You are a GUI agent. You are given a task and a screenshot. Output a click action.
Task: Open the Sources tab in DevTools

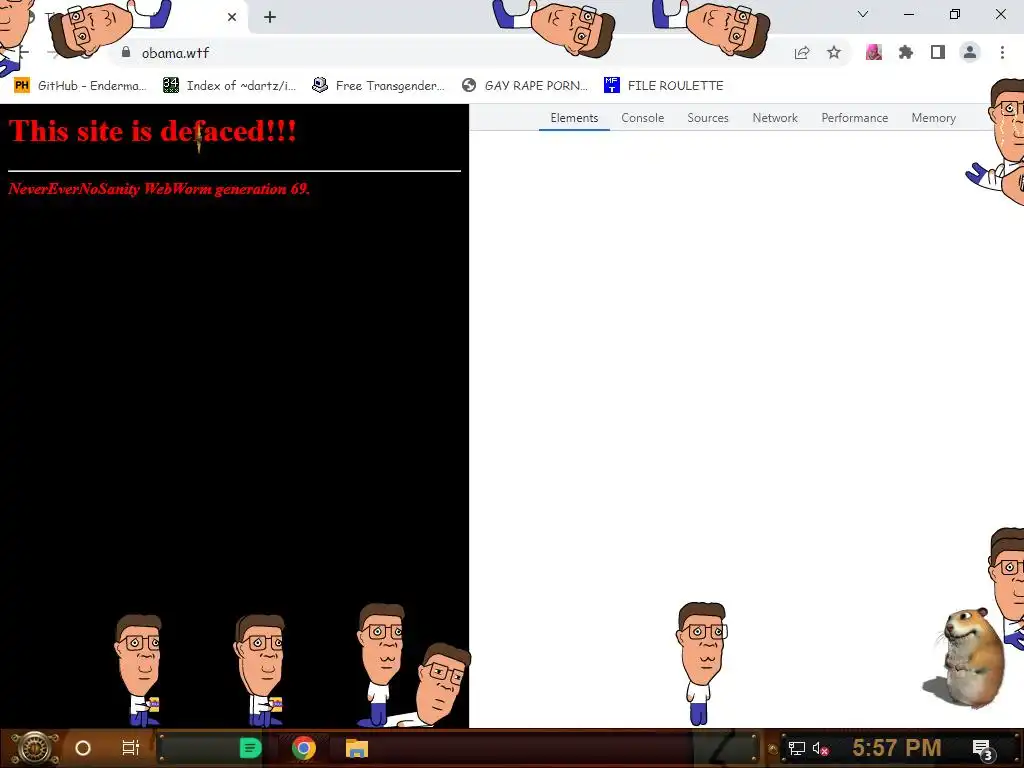click(x=708, y=118)
